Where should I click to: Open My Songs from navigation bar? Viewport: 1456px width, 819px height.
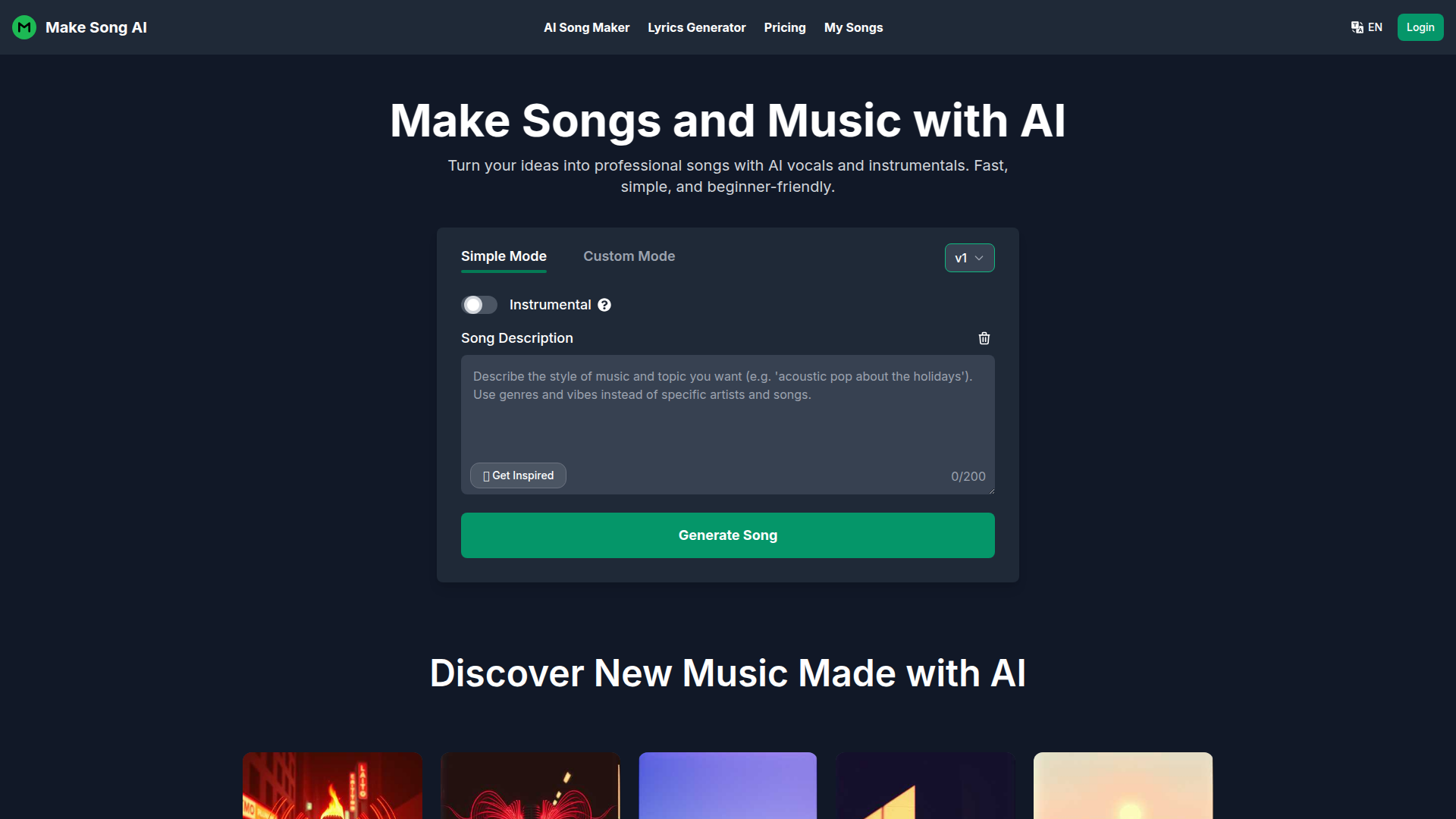pyautogui.click(x=853, y=27)
